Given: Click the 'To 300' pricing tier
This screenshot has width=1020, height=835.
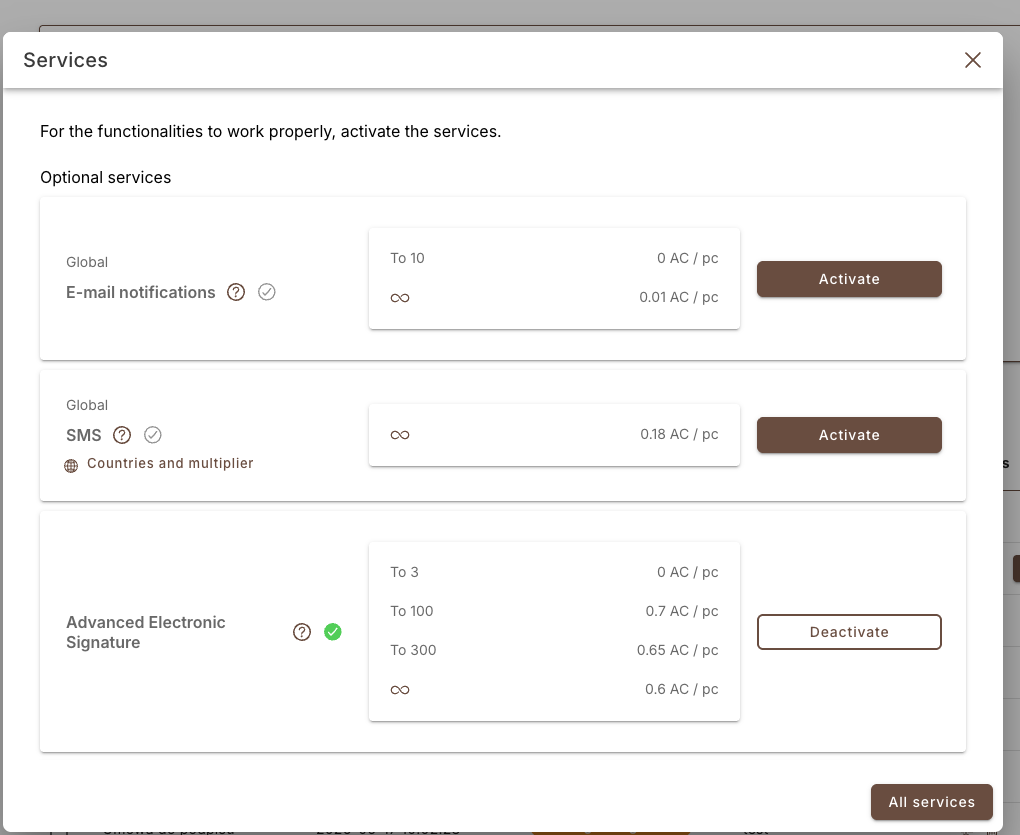Looking at the screenshot, I should click(x=413, y=650).
